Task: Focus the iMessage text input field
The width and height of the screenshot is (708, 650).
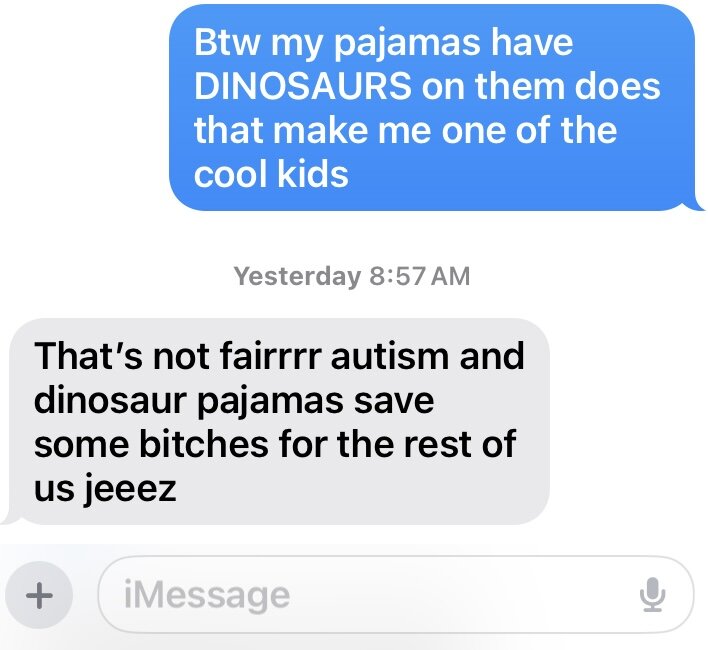Action: tap(396, 594)
